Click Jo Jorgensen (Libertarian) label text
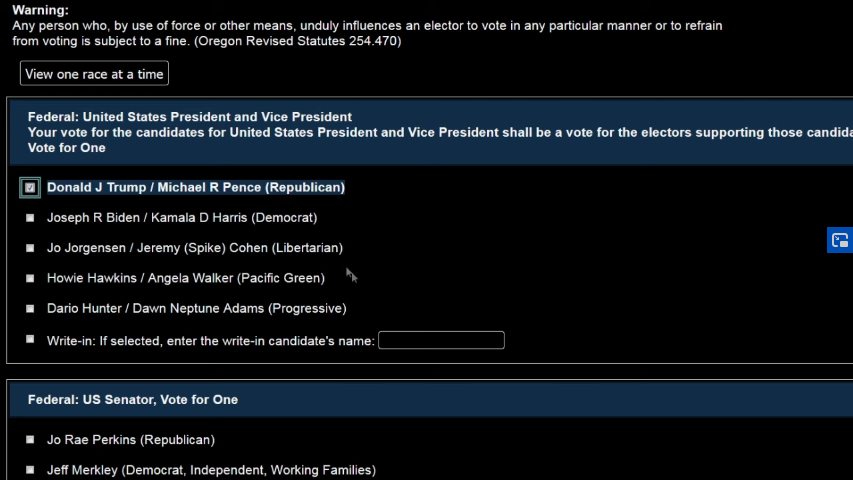The image size is (853, 480). pyautogui.click(x=195, y=248)
